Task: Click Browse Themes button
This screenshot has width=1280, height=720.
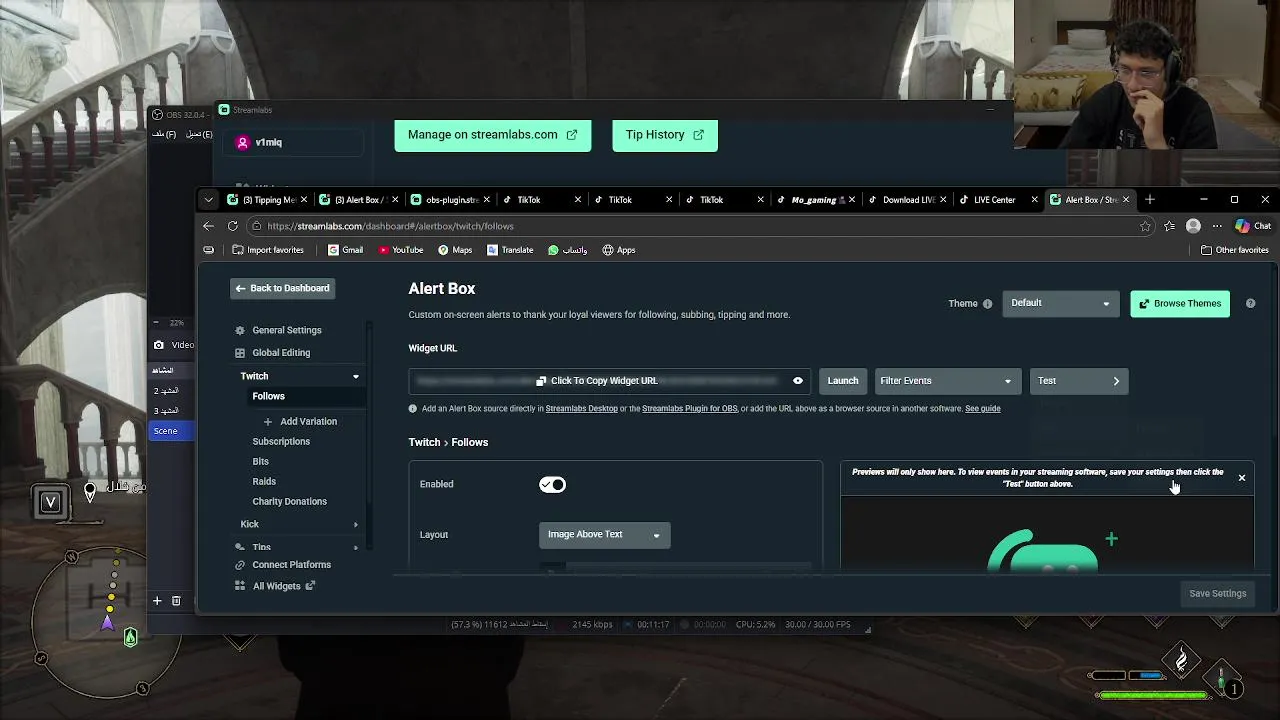Action: click(1180, 304)
